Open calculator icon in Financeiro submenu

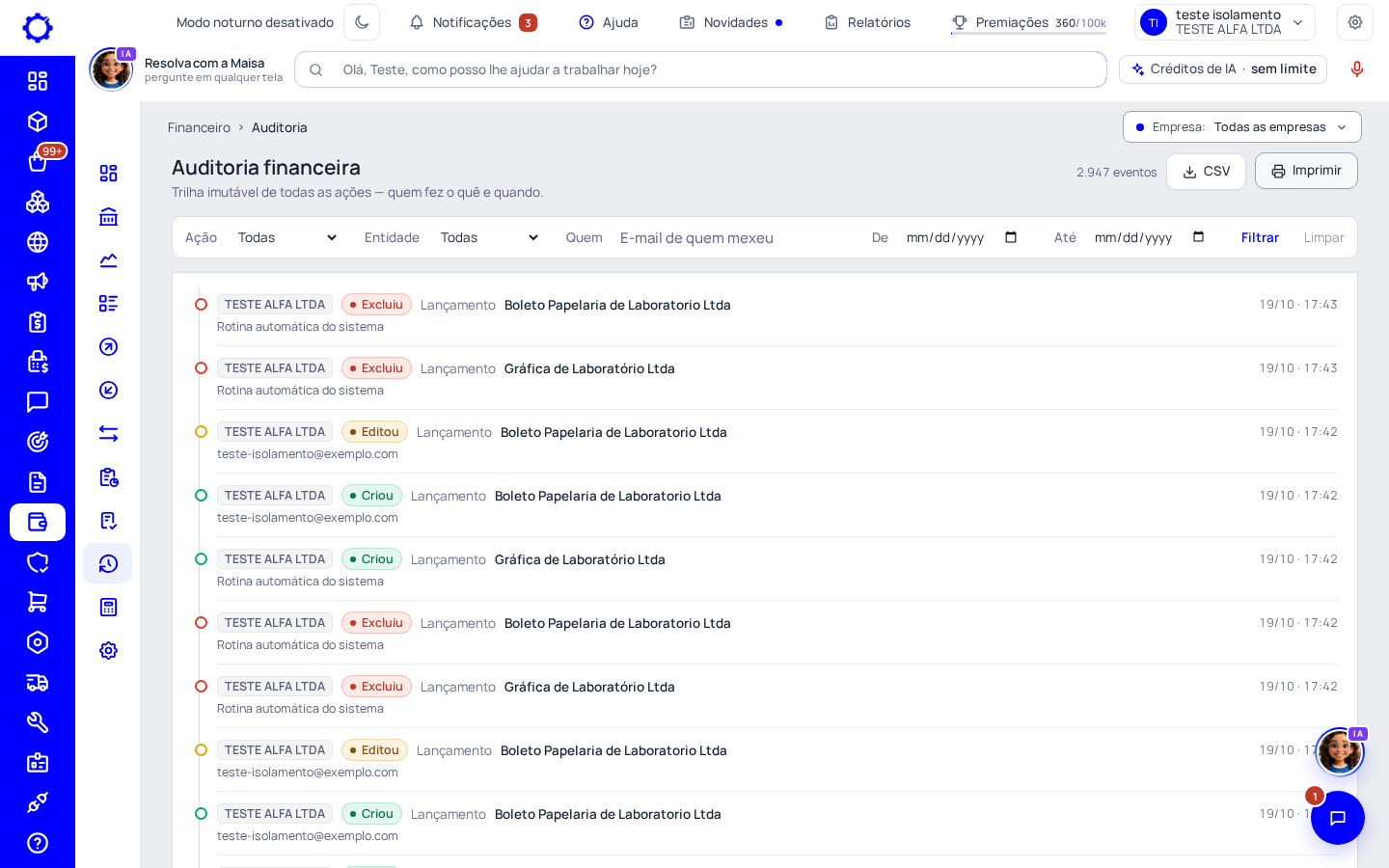(x=108, y=607)
